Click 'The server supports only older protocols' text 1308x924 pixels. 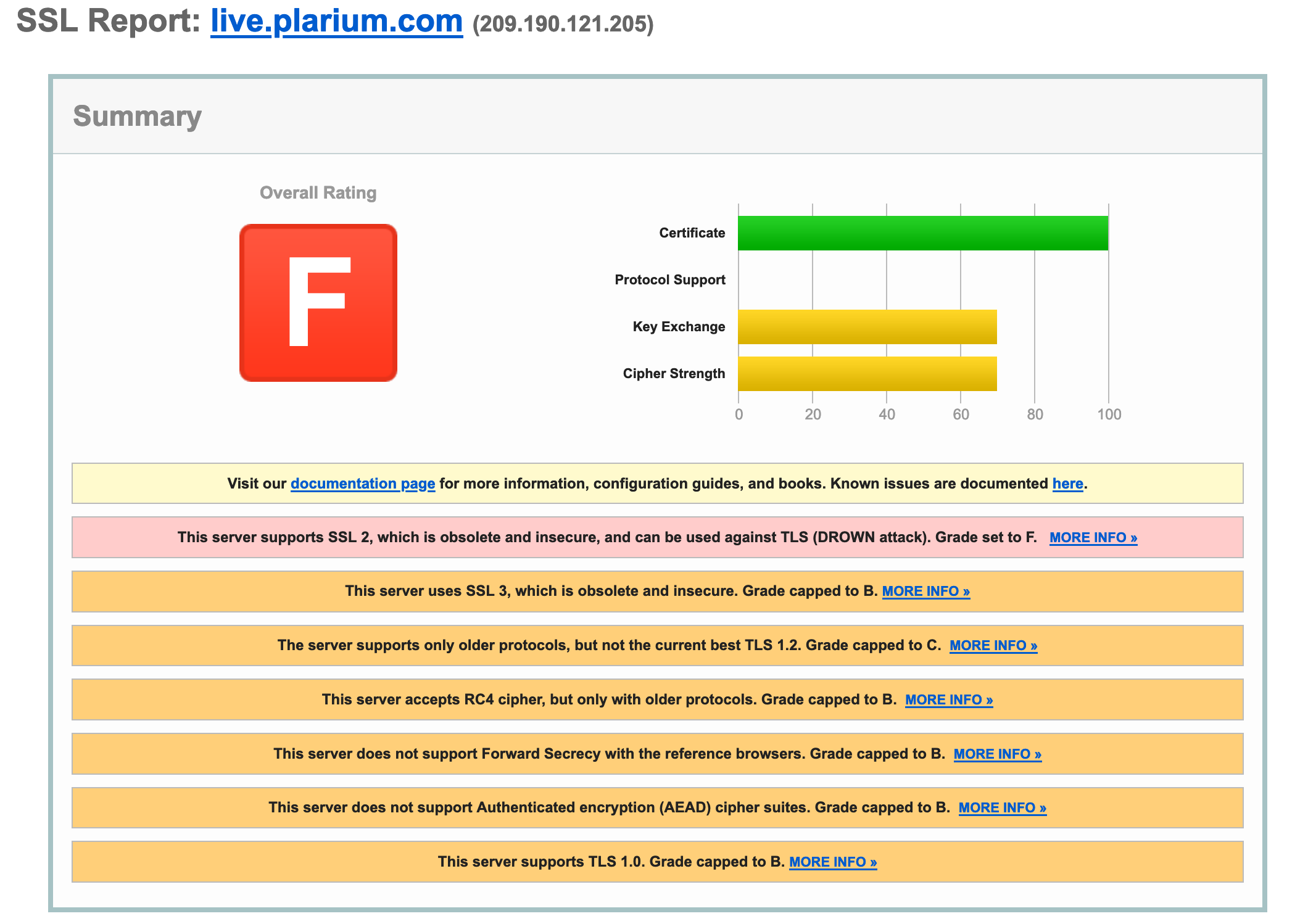pyautogui.click(x=424, y=646)
